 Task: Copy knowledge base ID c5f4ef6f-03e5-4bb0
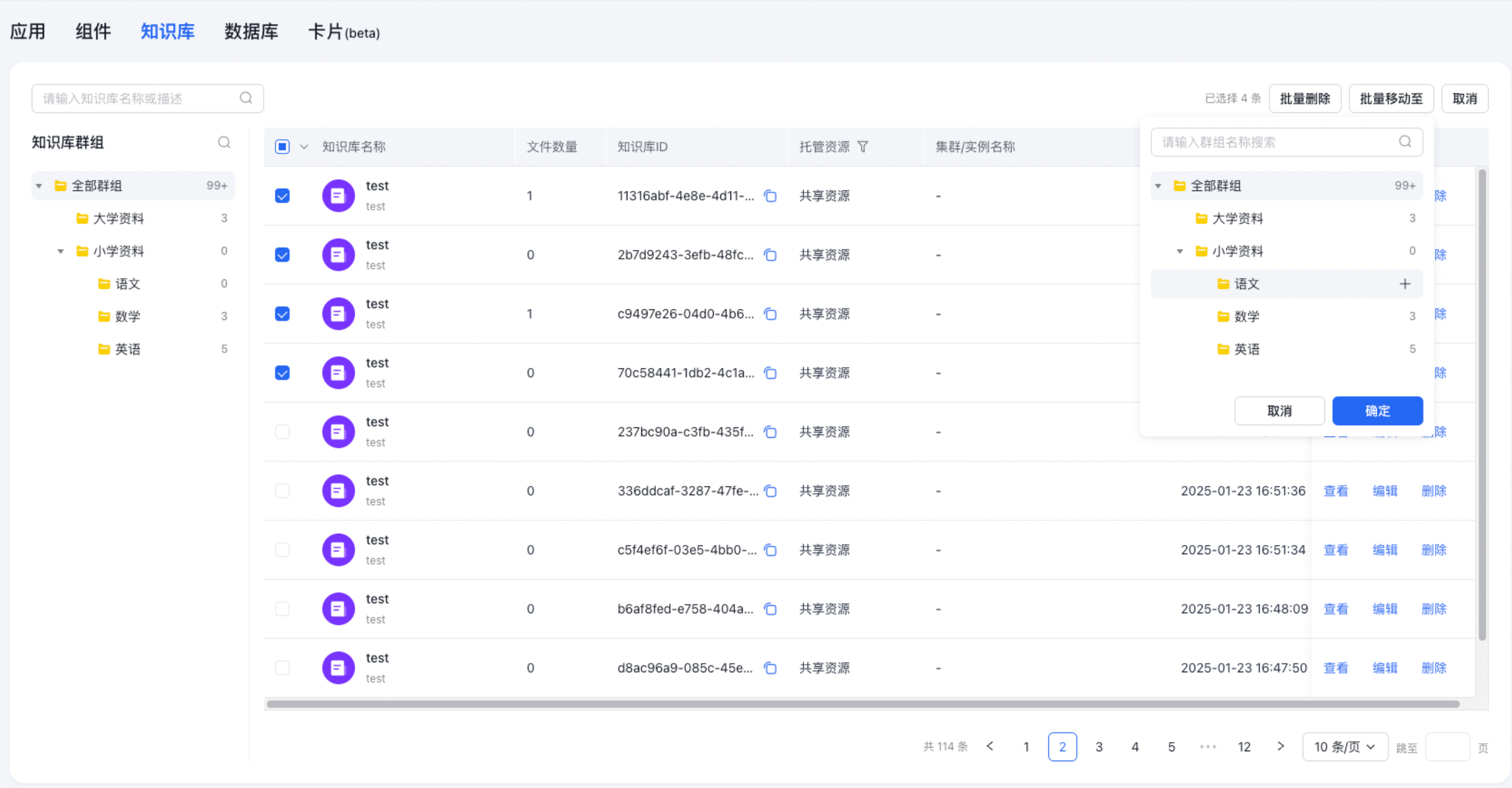coord(770,550)
